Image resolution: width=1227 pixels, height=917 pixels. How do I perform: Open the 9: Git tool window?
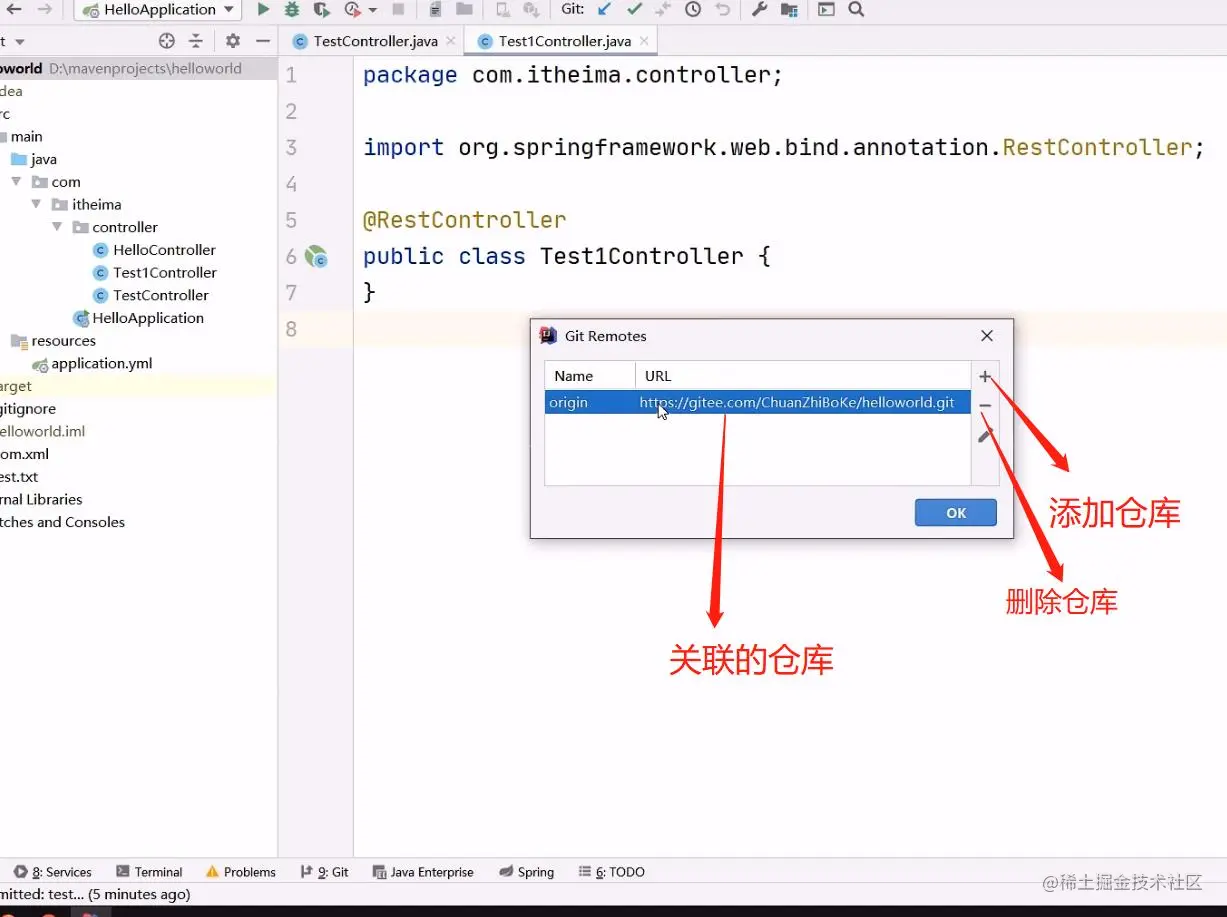pos(324,872)
